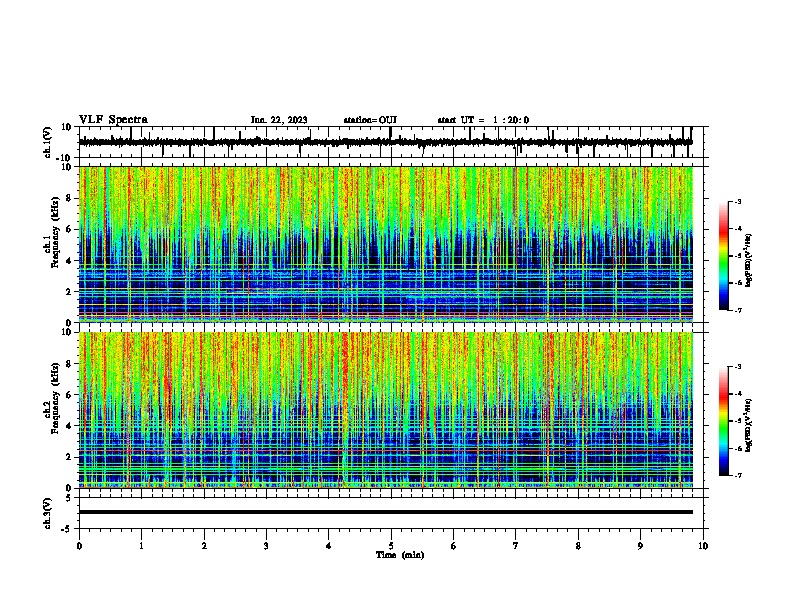Viewport: 792px width, 612px height.
Task: Select the 'ch.3(V)' axis label
Action: pos(47,513)
